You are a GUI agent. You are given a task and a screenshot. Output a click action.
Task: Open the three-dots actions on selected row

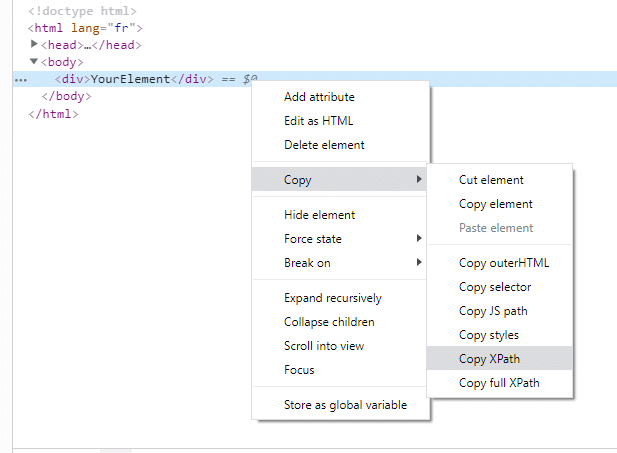20,80
